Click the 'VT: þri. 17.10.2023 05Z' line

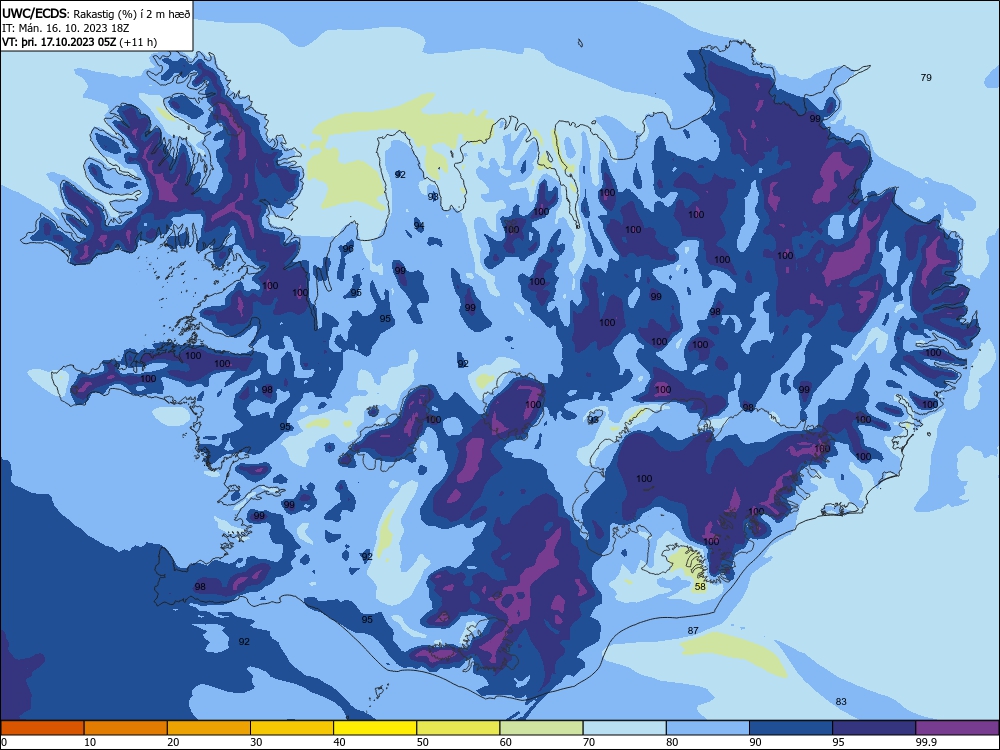click(x=80, y=42)
